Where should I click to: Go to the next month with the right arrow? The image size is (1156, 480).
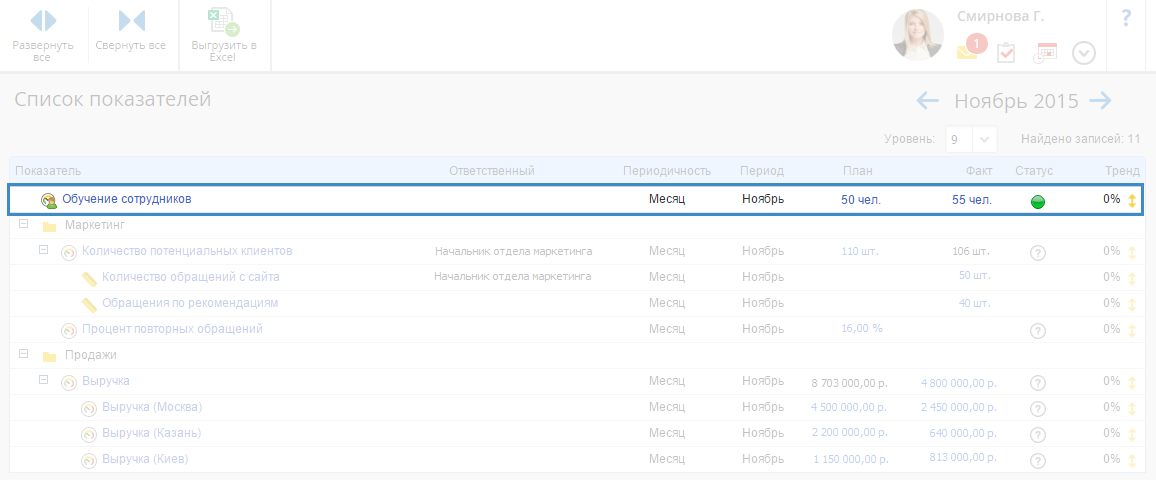pyautogui.click(x=1100, y=100)
